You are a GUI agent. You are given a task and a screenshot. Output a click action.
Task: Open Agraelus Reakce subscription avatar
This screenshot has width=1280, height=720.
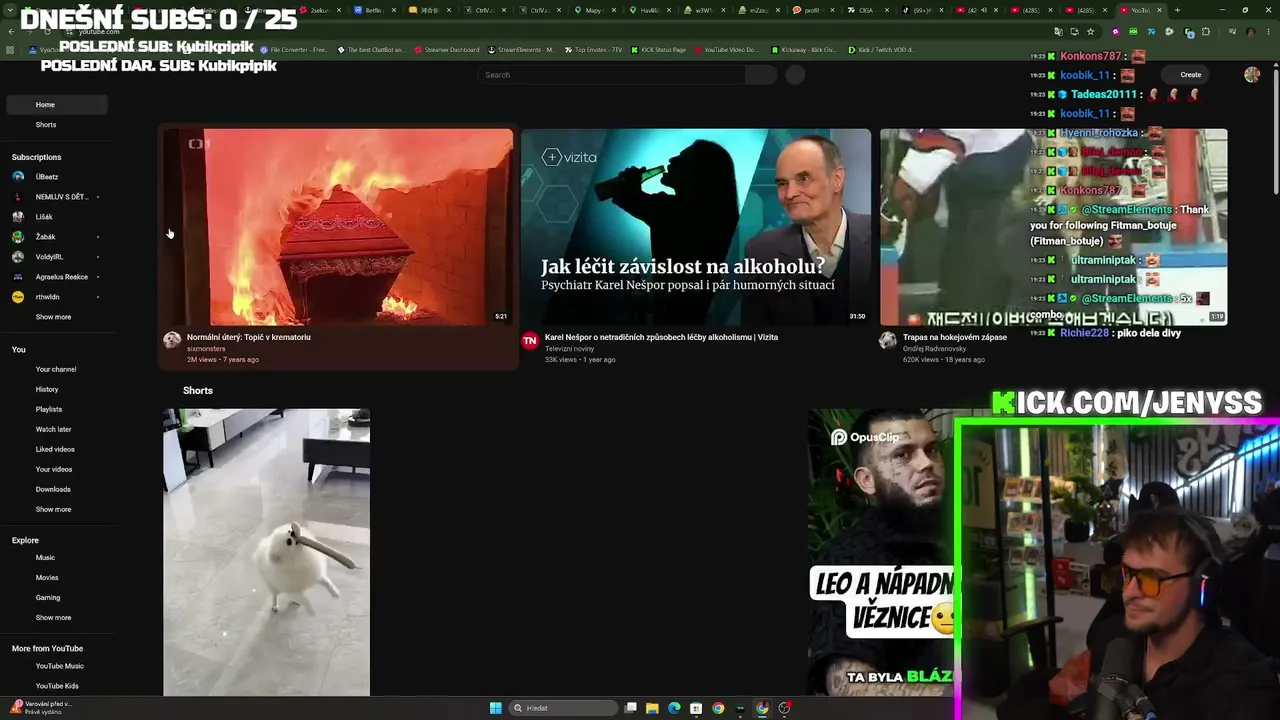(18, 277)
